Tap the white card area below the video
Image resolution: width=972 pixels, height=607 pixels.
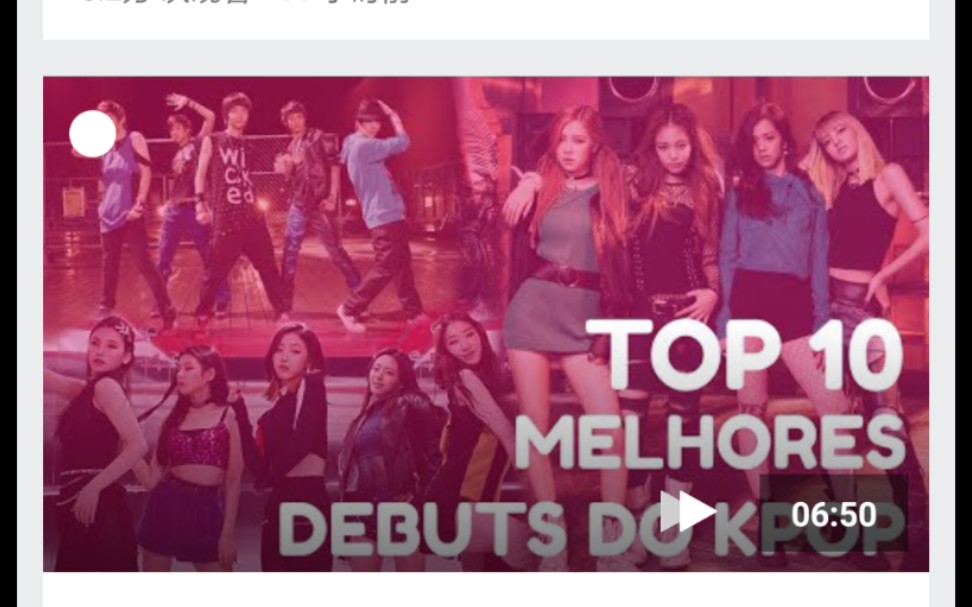[x=485, y=589]
